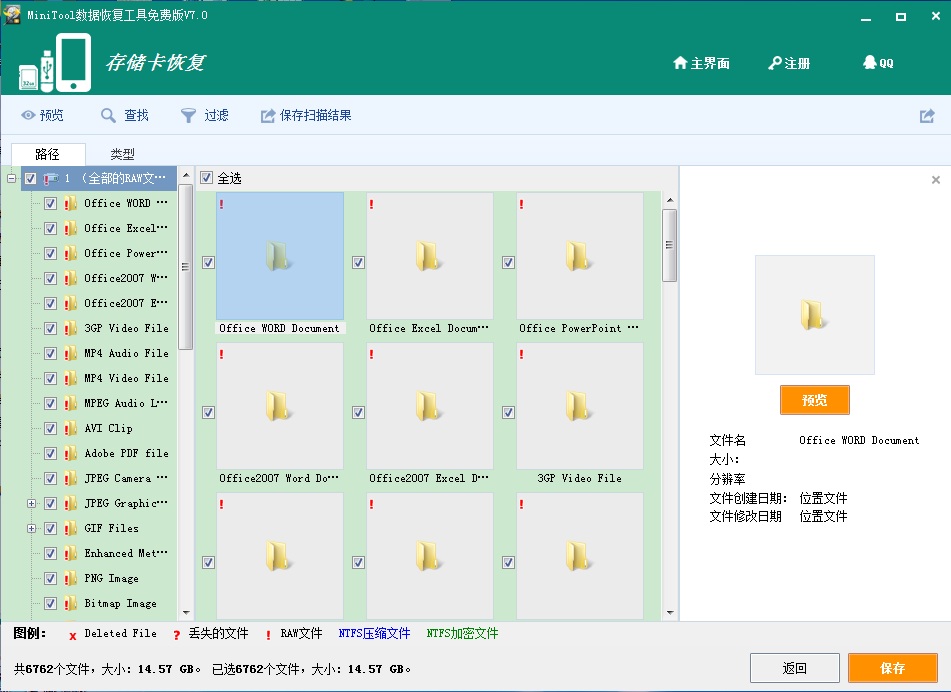Toggle the 全选 checkbox
Image resolution: width=951 pixels, height=692 pixels.
(x=207, y=178)
